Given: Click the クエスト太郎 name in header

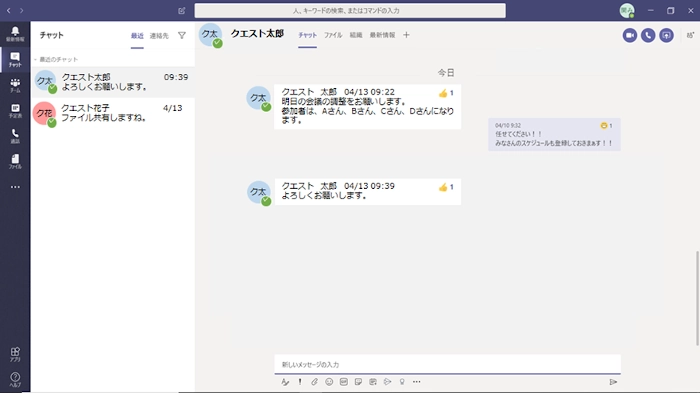Looking at the screenshot, I should point(257,34).
